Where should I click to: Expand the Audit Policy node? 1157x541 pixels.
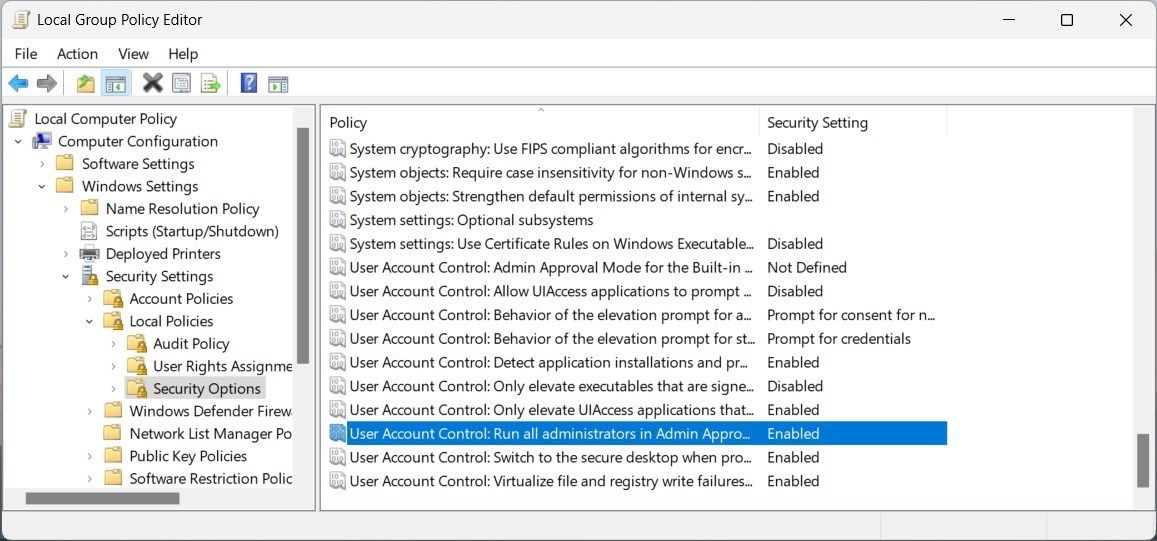point(113,344)
